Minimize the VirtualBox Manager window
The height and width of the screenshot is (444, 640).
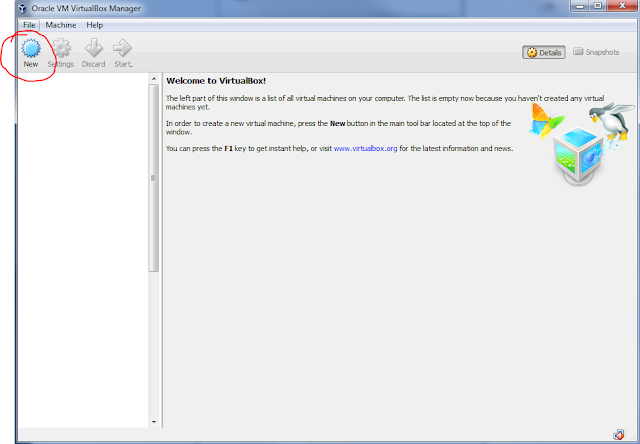580,6
